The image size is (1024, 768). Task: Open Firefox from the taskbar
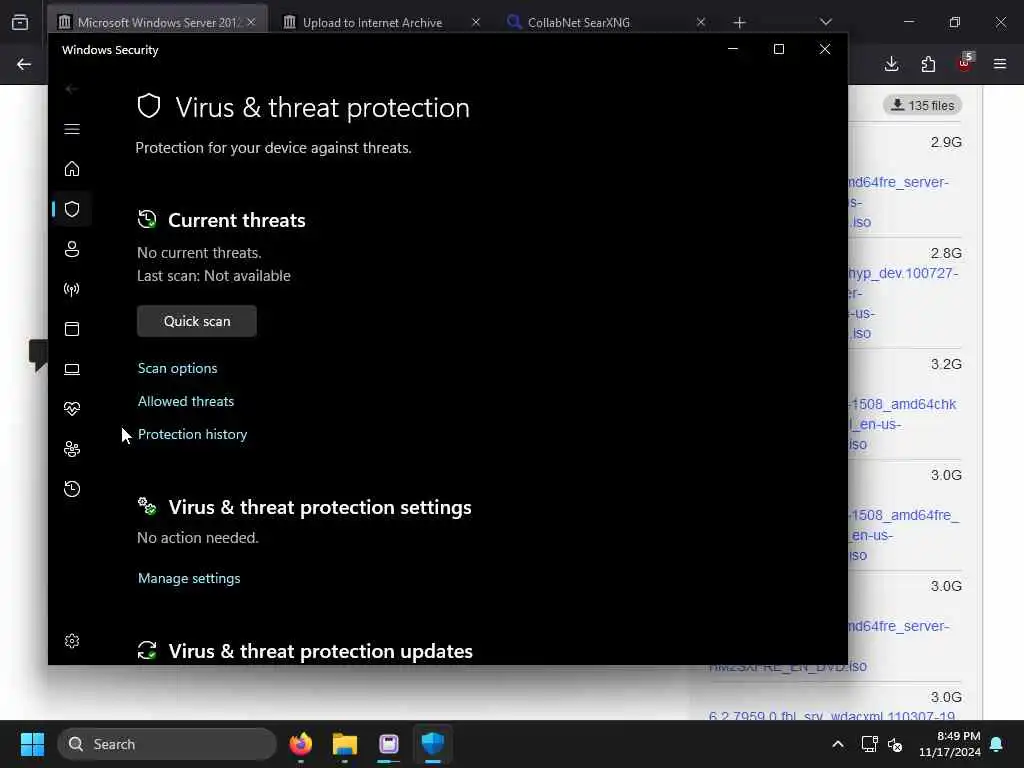(300, 744)
